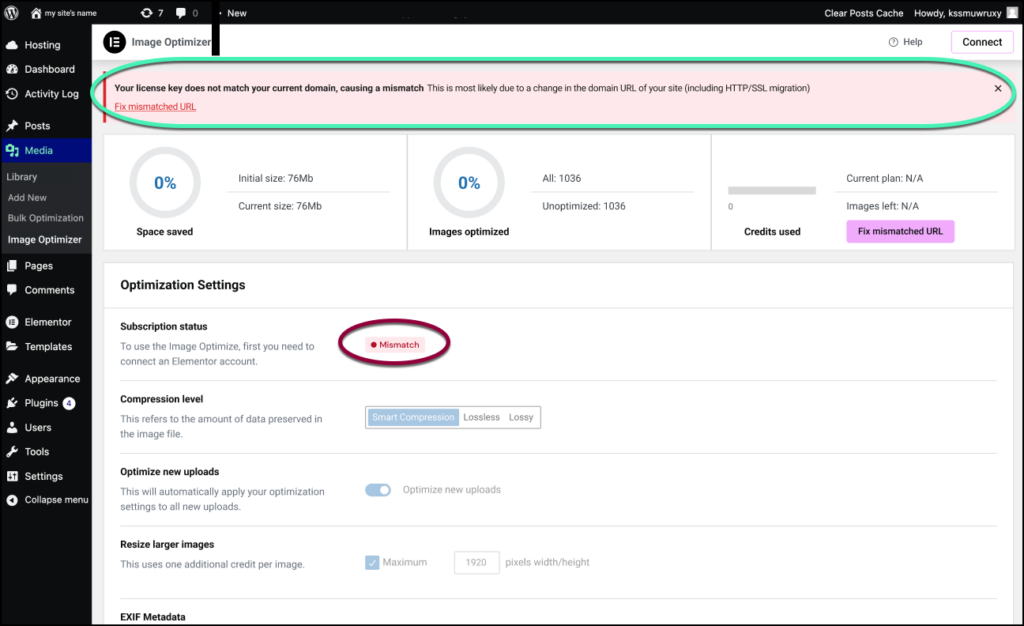The image size is (1024, 626).
Task: Select the Lossless compression option
Action: coord(481,417)
